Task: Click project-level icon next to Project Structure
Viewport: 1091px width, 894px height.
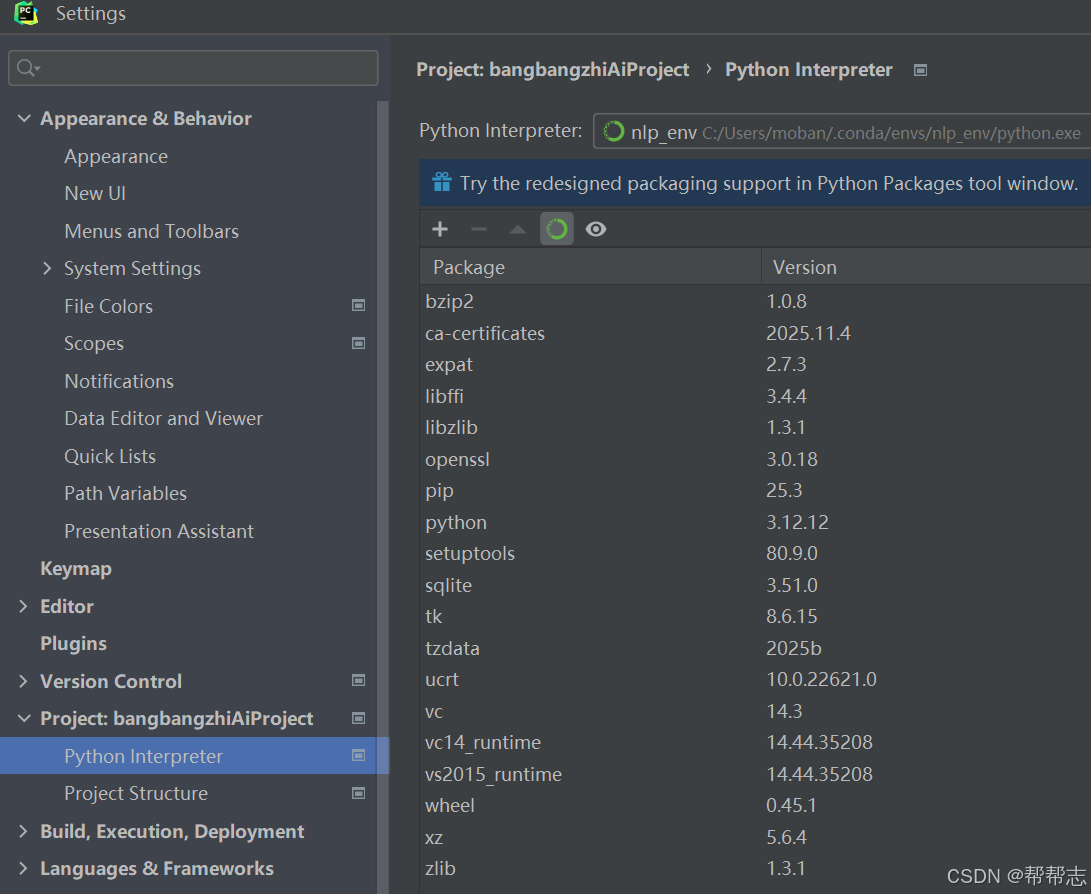Action: coord(358,793)
